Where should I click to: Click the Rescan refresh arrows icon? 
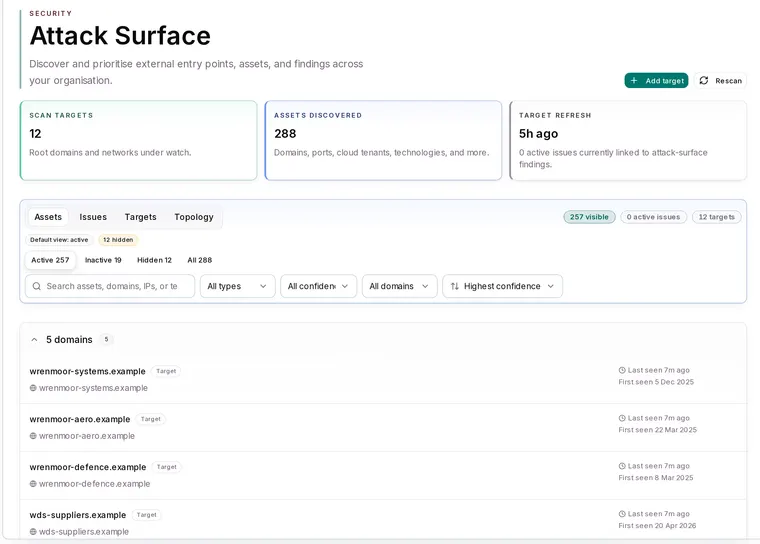(704, 80)
